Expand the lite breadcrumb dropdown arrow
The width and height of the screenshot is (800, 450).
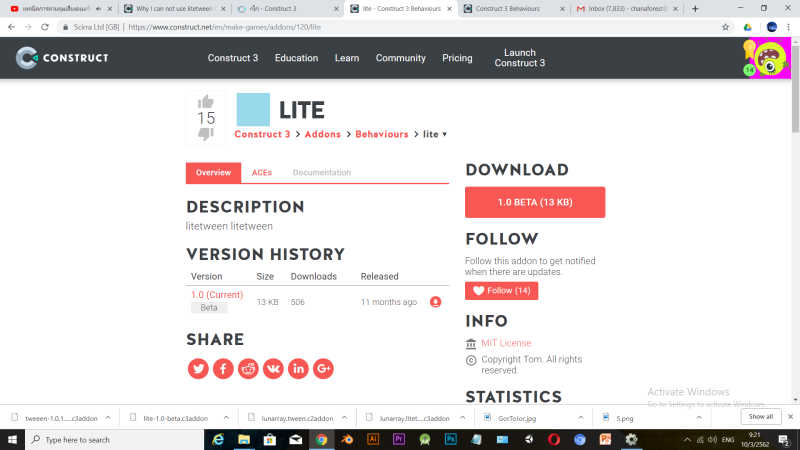pos(444,134)
